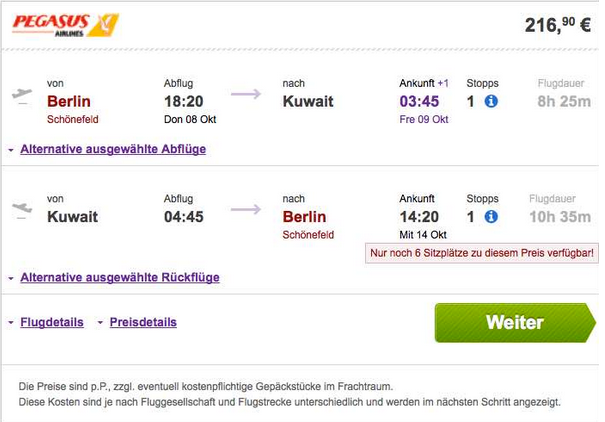Click the return arrival time 14:20
Image resolution: width=605 pixels, height=422 pixels.
(x=419, y=217)
